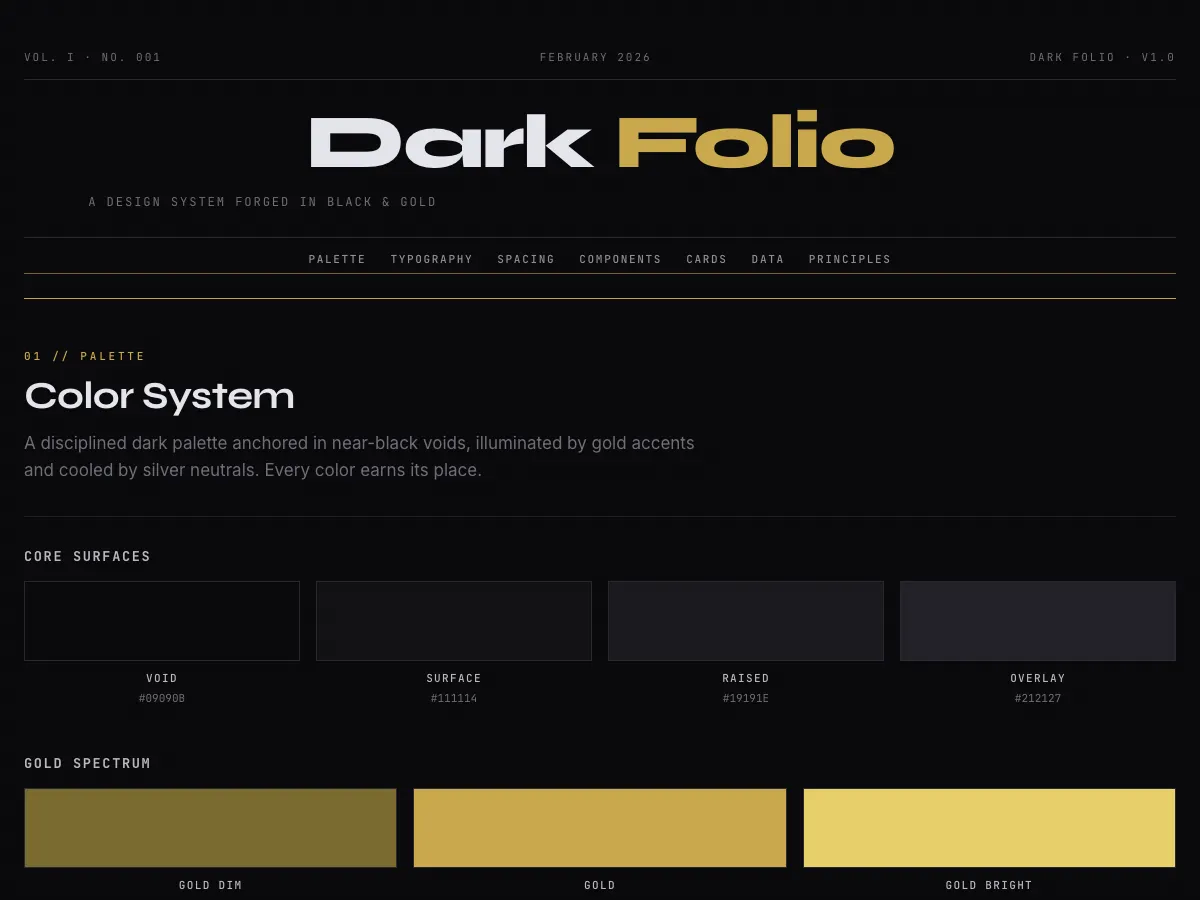Click the Dark Folio logo wordmark
The width and height of the screenshot is (1200, 900).
click(x=600, y=142)
